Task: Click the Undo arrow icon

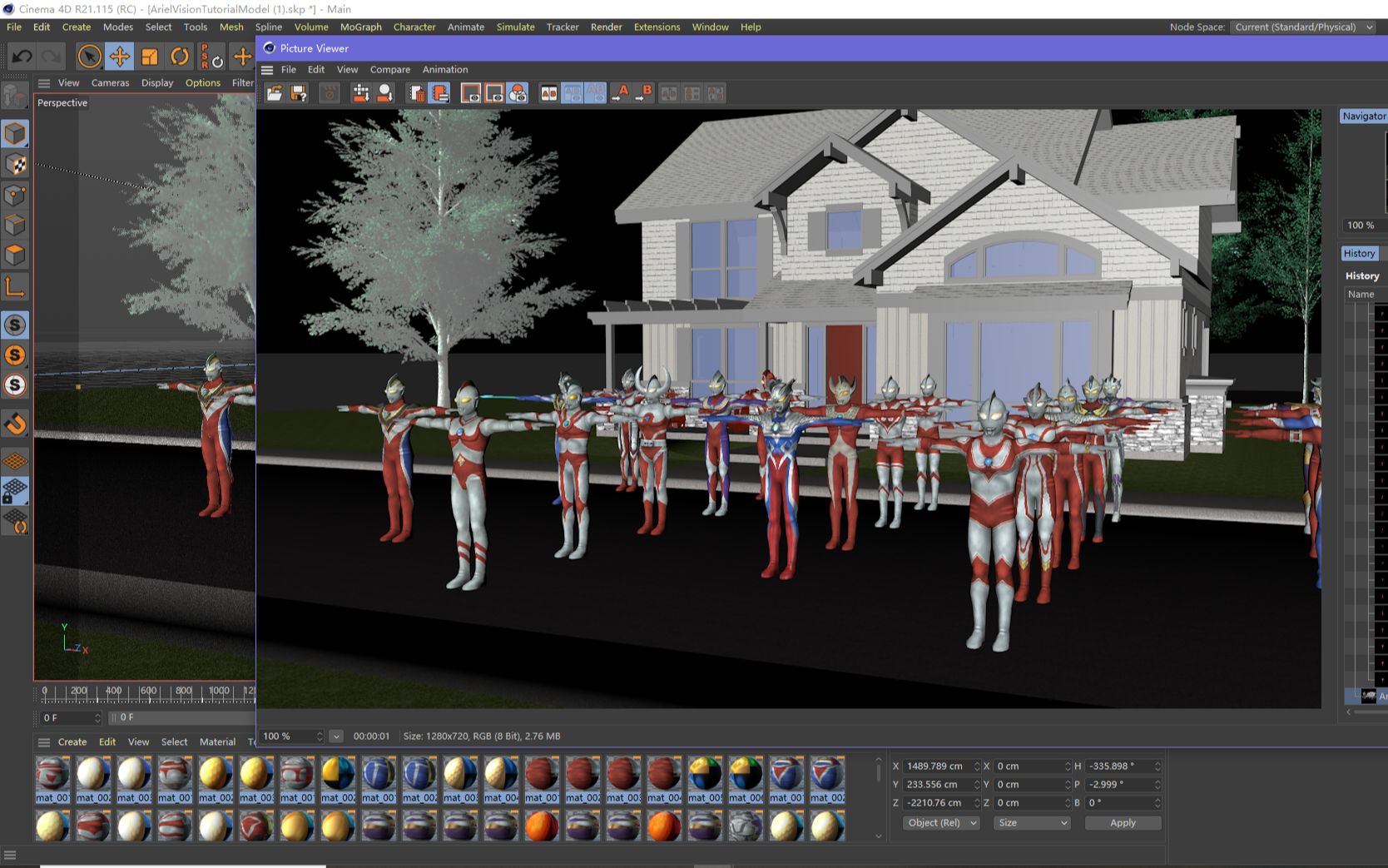Action: (22, 57)
